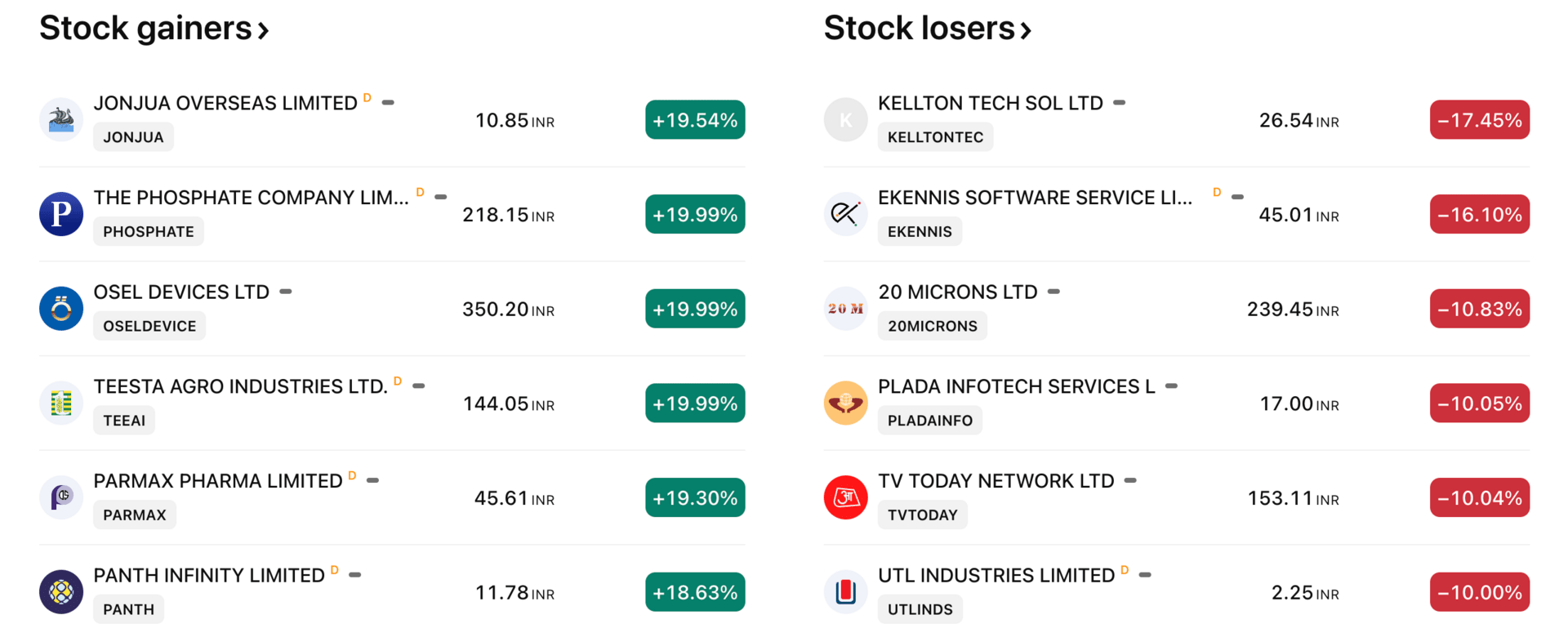
Task: Click the dash marker beside 20 MICRONS LTD
Action: tap(1053, 292)
